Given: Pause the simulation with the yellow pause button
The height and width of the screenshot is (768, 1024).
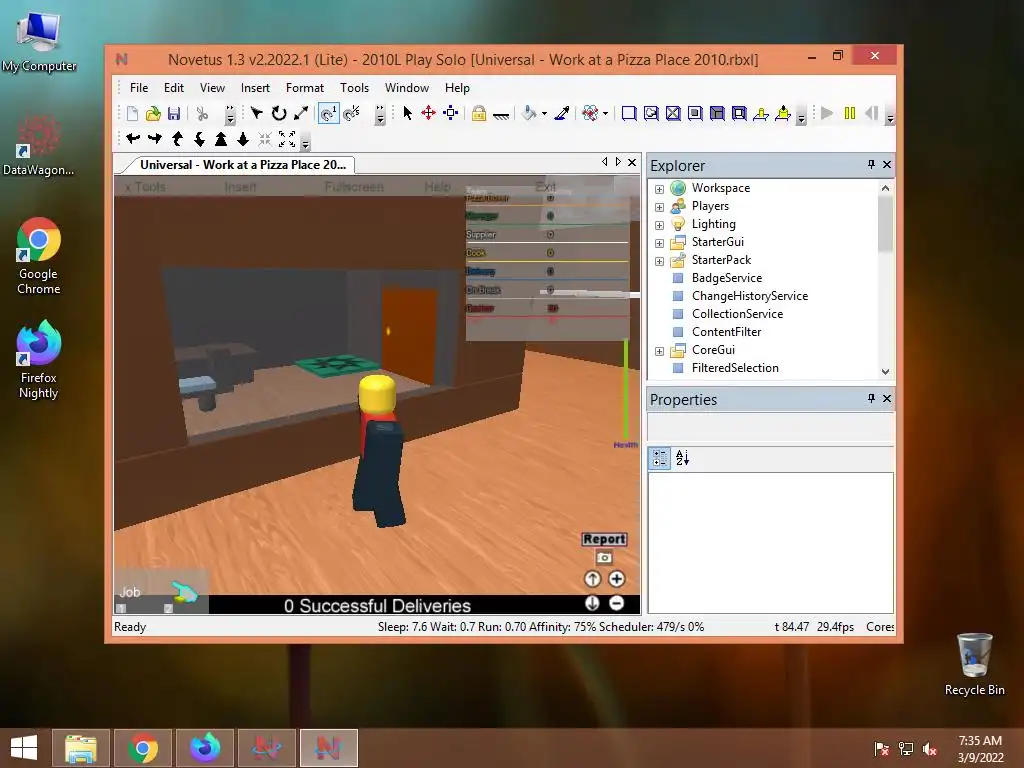Looking at the screenshot, I should [850, 114].
